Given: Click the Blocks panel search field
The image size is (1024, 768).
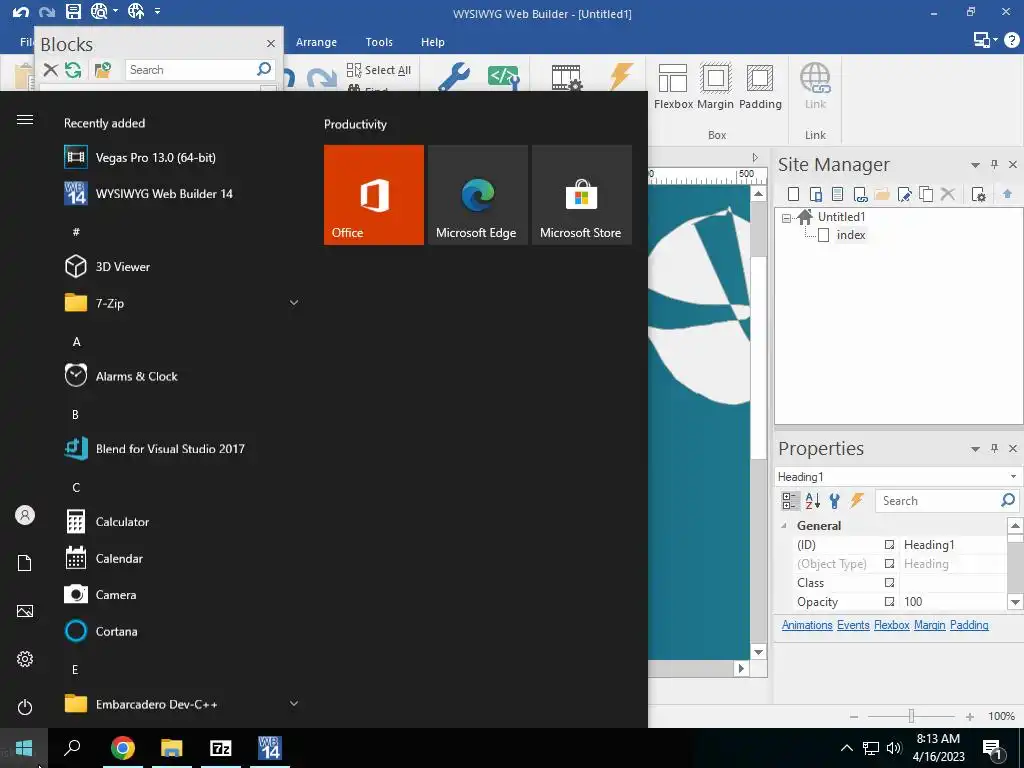Looking at the screenshot, I should [200, 70].
